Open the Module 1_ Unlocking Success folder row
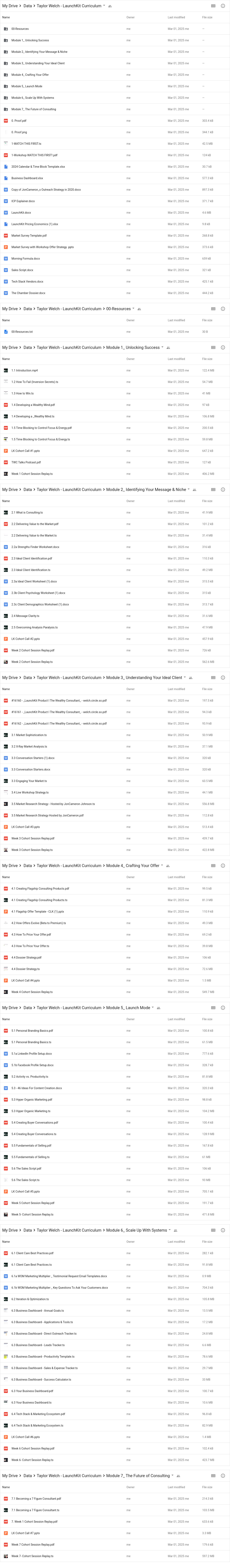The width and height of the screenshot is (230, 1568). point(115,40)
